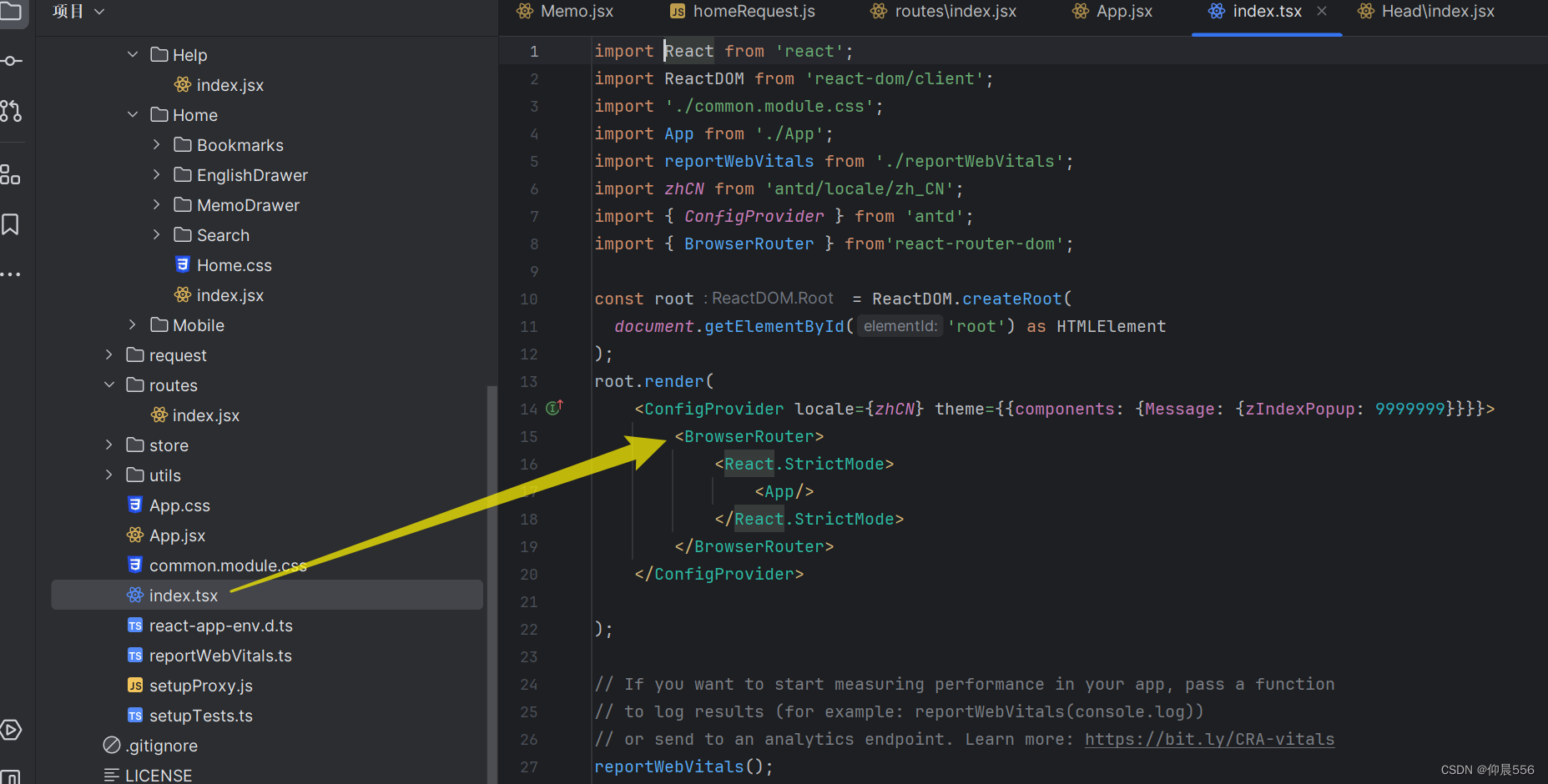Image resolution: width=1548 pixels, height=784 pixels.
Task: Click the ignore icon beside .gitignore
Action: click(112, 745)
